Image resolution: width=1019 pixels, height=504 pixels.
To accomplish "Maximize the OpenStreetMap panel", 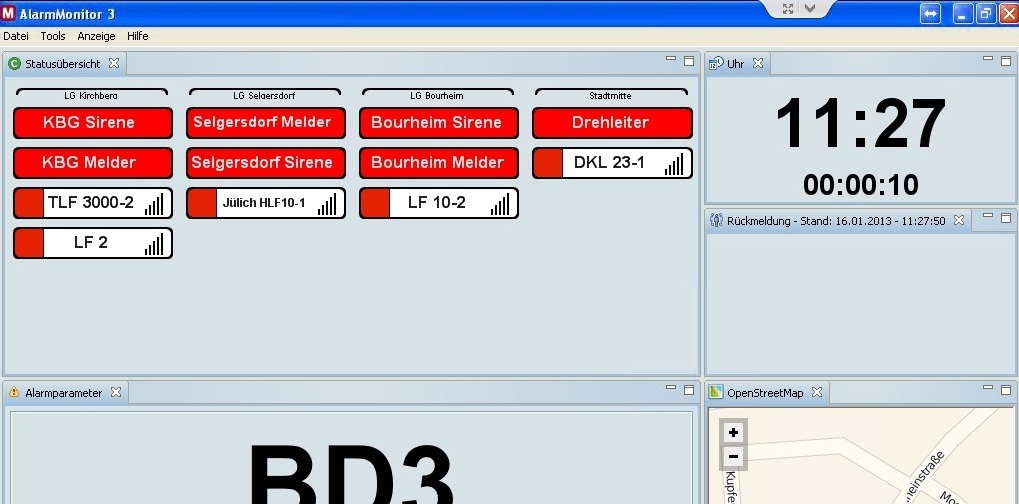I will point(1004,390).
